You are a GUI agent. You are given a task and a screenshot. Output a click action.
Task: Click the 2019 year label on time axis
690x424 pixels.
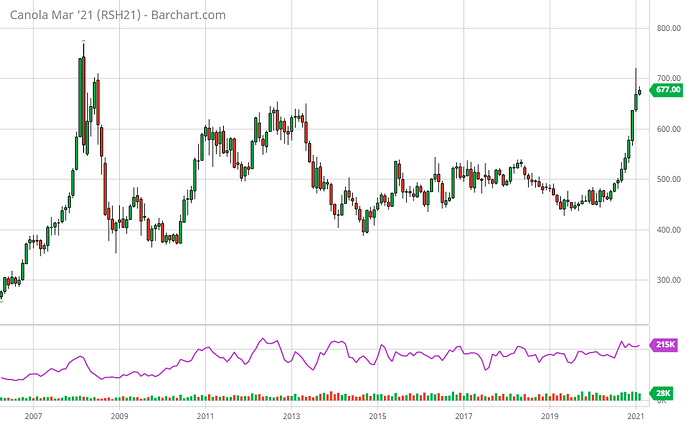point(549,414)
